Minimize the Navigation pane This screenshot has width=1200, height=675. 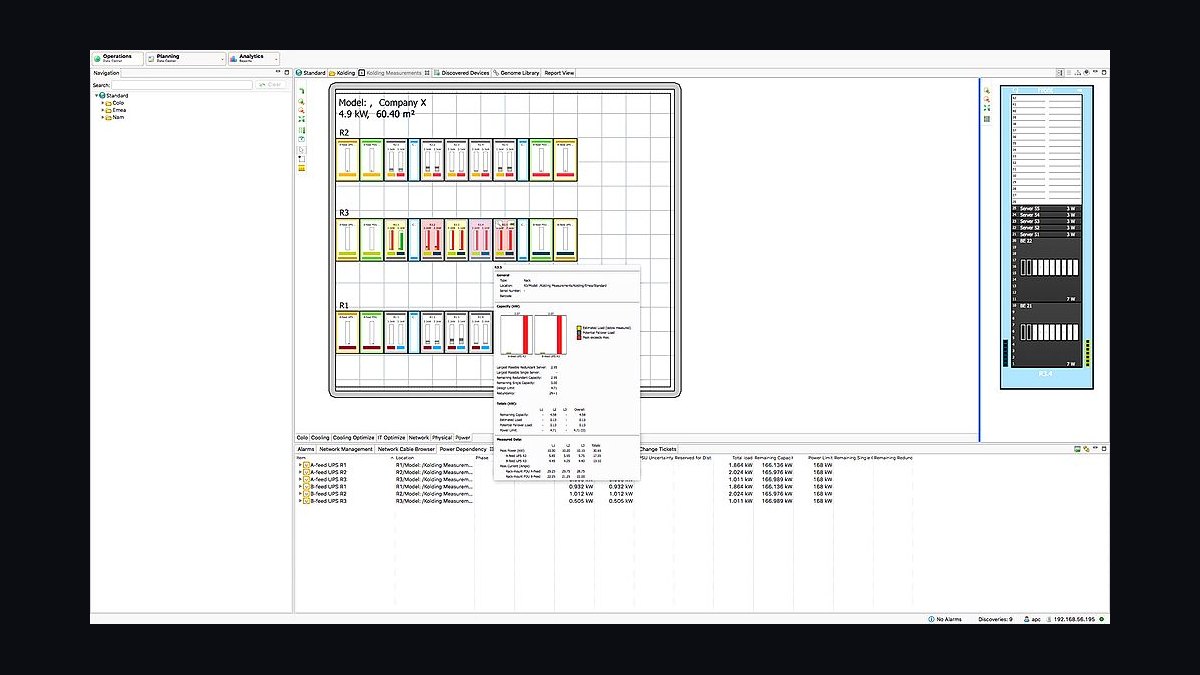[277, 73]
